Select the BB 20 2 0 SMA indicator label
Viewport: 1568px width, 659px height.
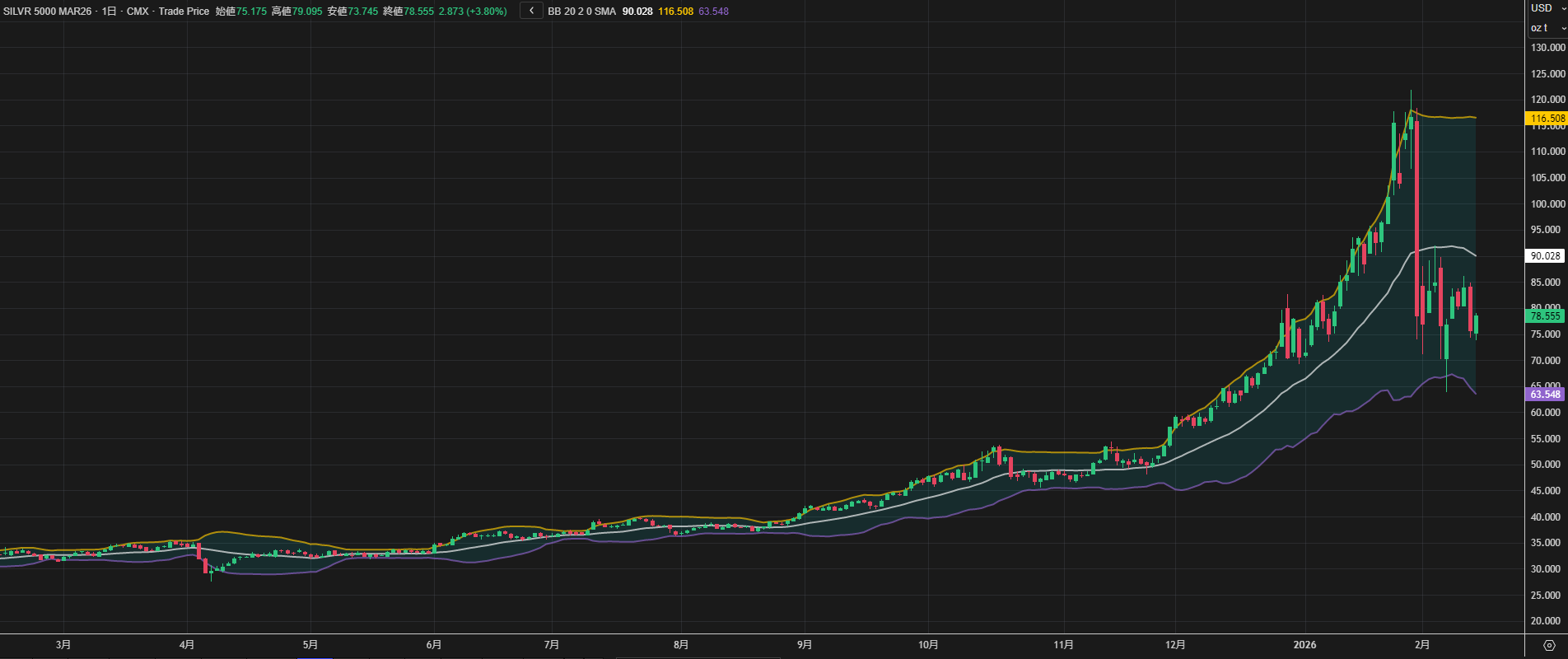581,12
